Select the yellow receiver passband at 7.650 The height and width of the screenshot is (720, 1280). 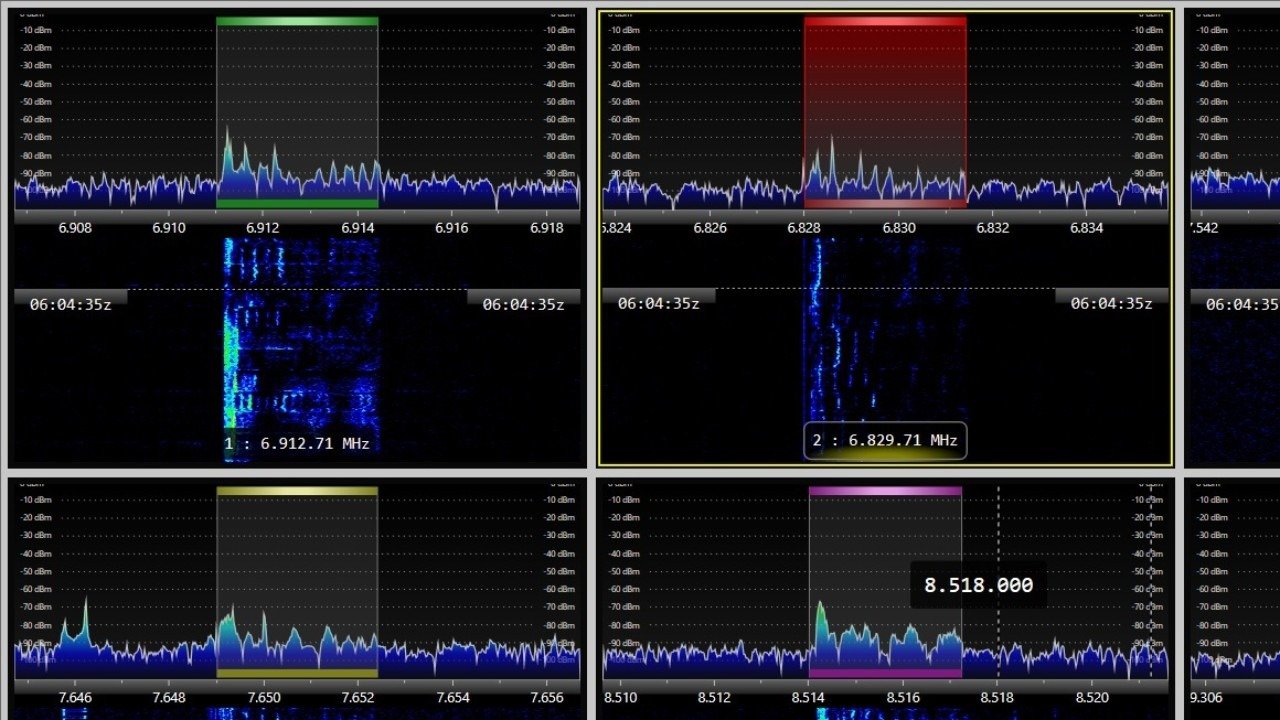pos(297,582)
